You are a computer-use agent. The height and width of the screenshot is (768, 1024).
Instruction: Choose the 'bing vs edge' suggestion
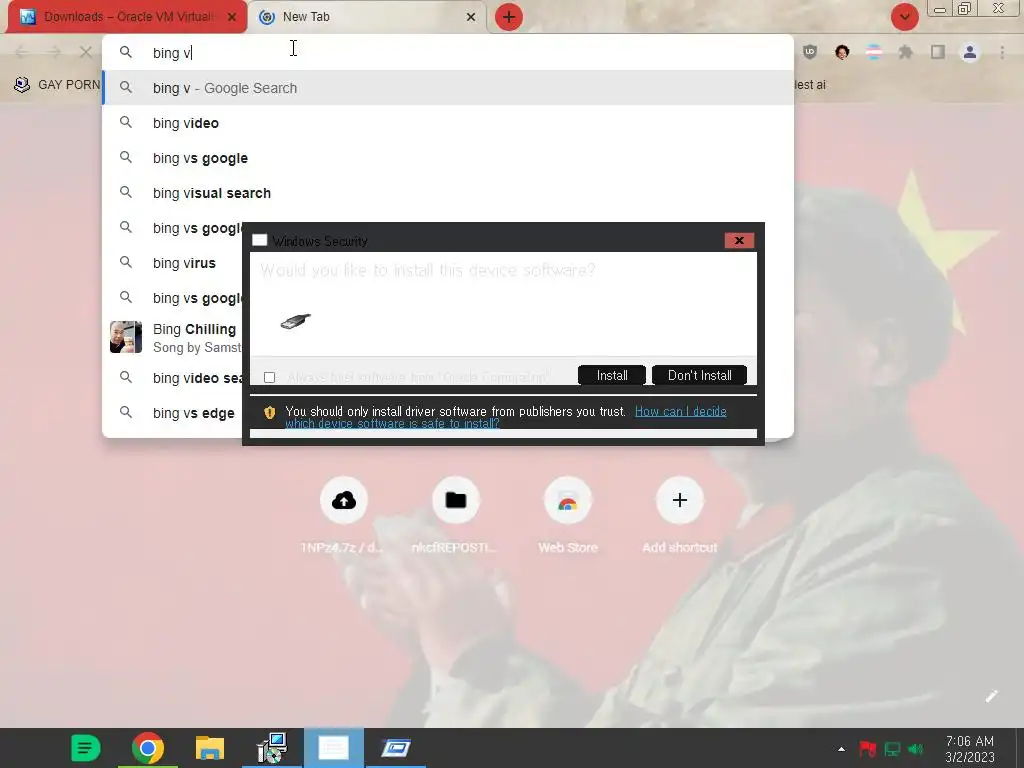(173, 413)
